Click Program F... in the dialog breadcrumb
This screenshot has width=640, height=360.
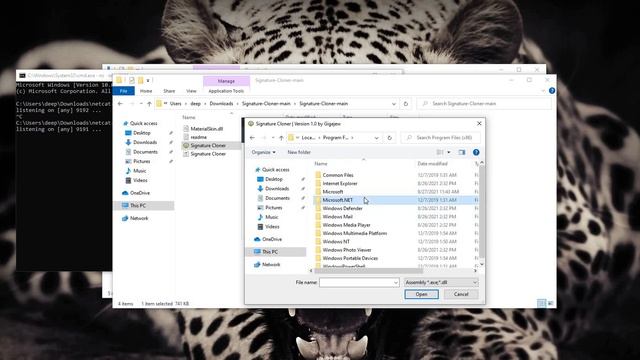coord(336,138)
